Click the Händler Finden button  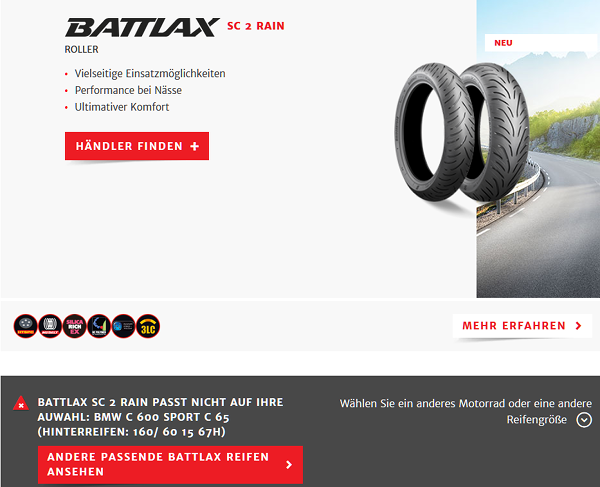pyautogui.click(x=137, y=146)
